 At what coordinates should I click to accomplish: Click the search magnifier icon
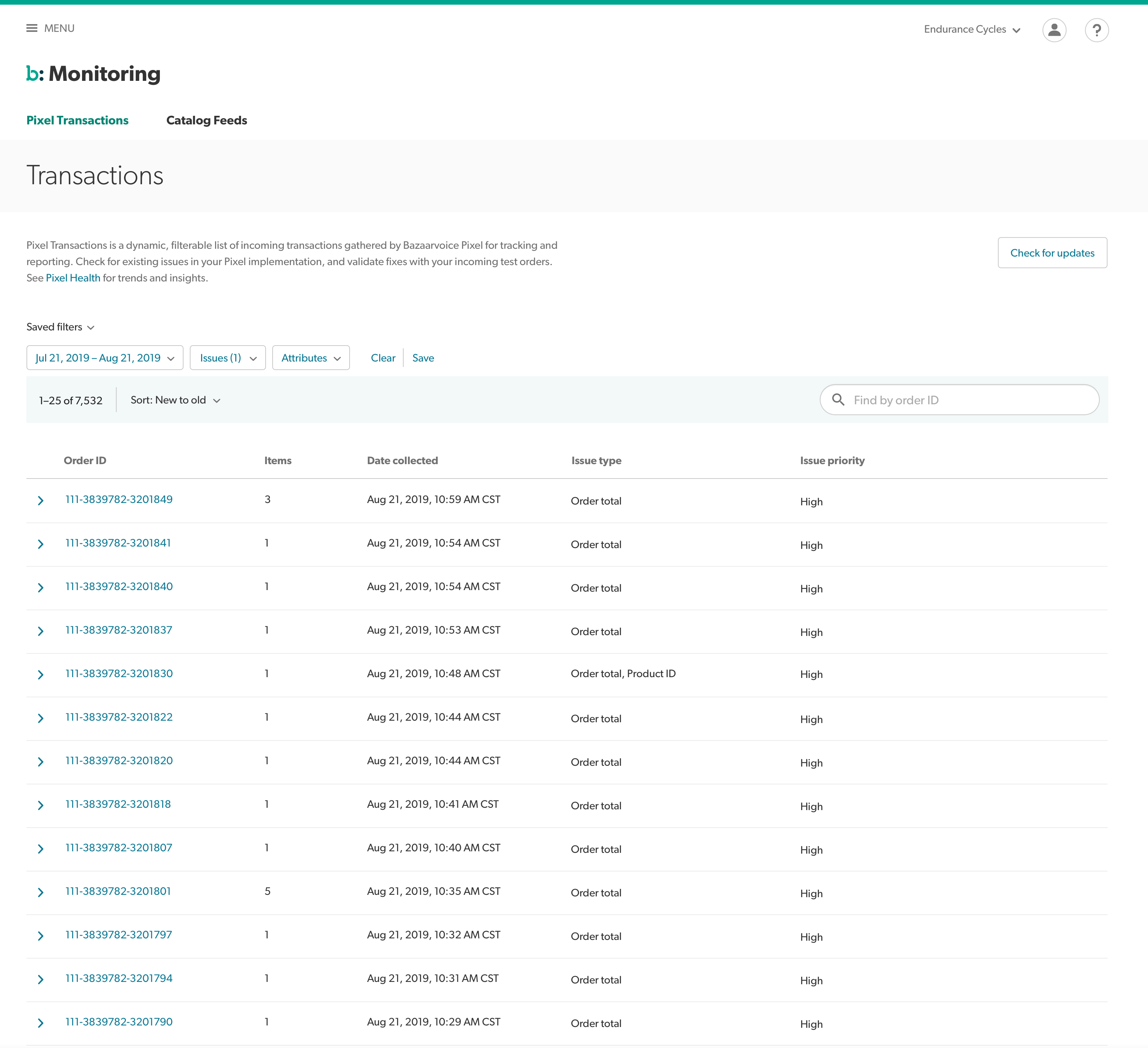(838, 400)
